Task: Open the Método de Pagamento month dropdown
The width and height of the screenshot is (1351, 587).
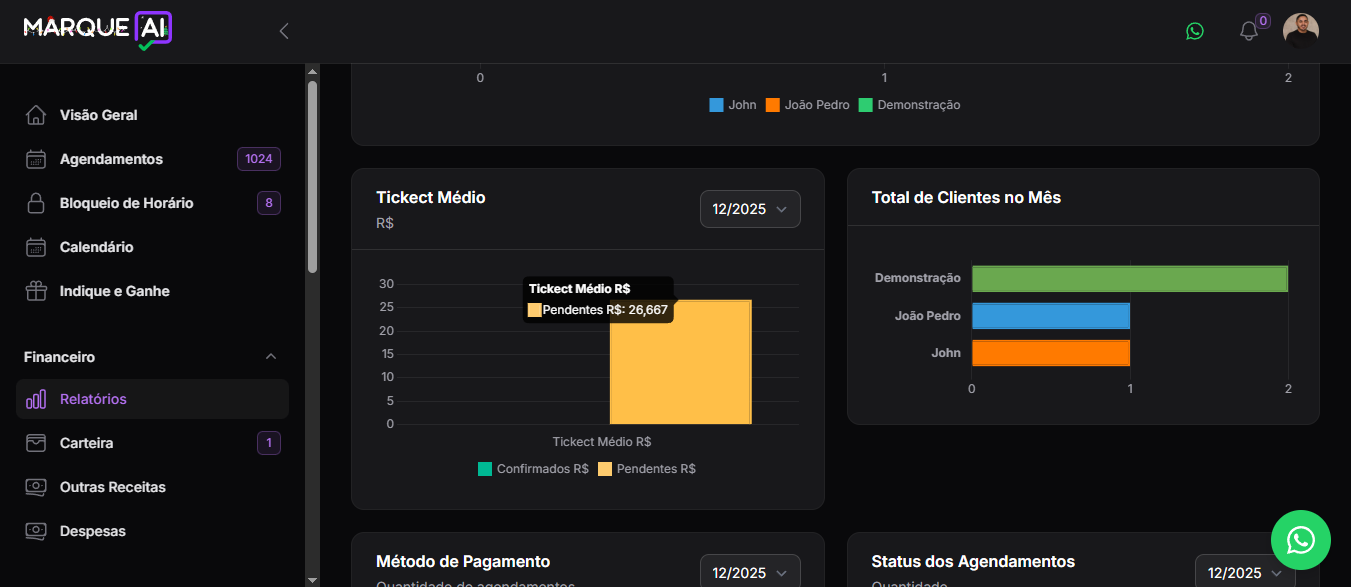Action: (x=750, y=573)
